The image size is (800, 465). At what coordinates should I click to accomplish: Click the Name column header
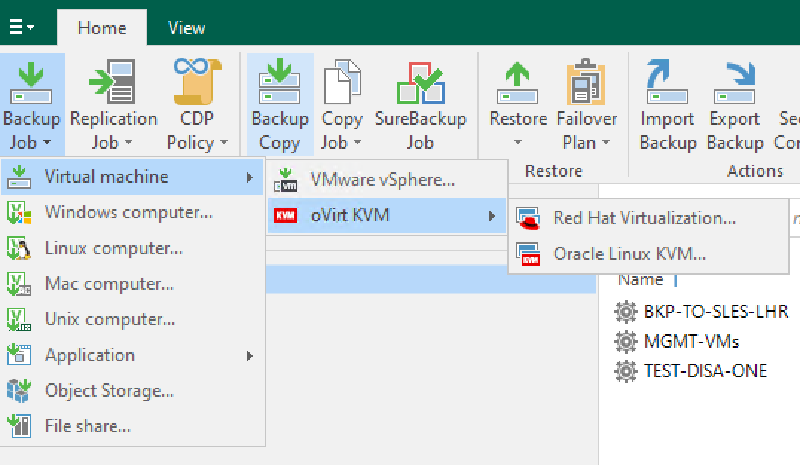point(640,280)
